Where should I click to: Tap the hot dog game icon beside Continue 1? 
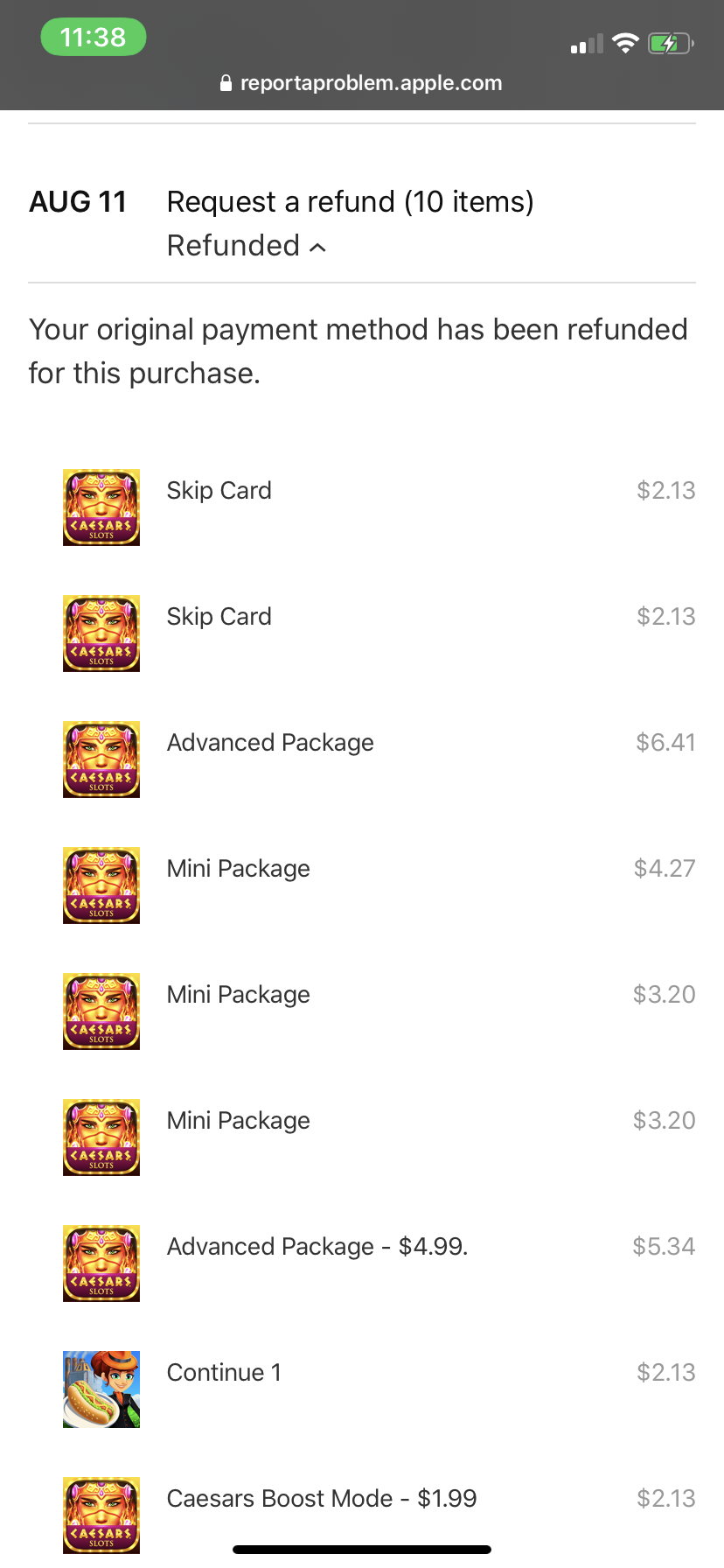[x=101, y=1389]
